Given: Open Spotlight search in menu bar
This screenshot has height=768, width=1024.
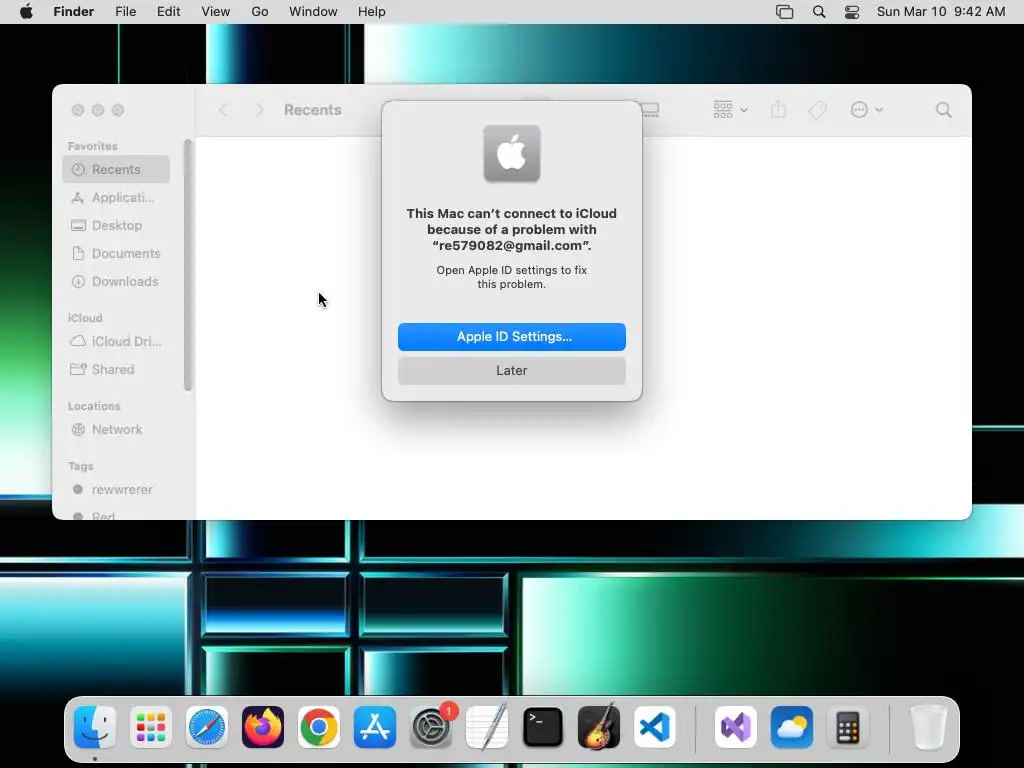Looking at the screenshot, I should 819,12.
